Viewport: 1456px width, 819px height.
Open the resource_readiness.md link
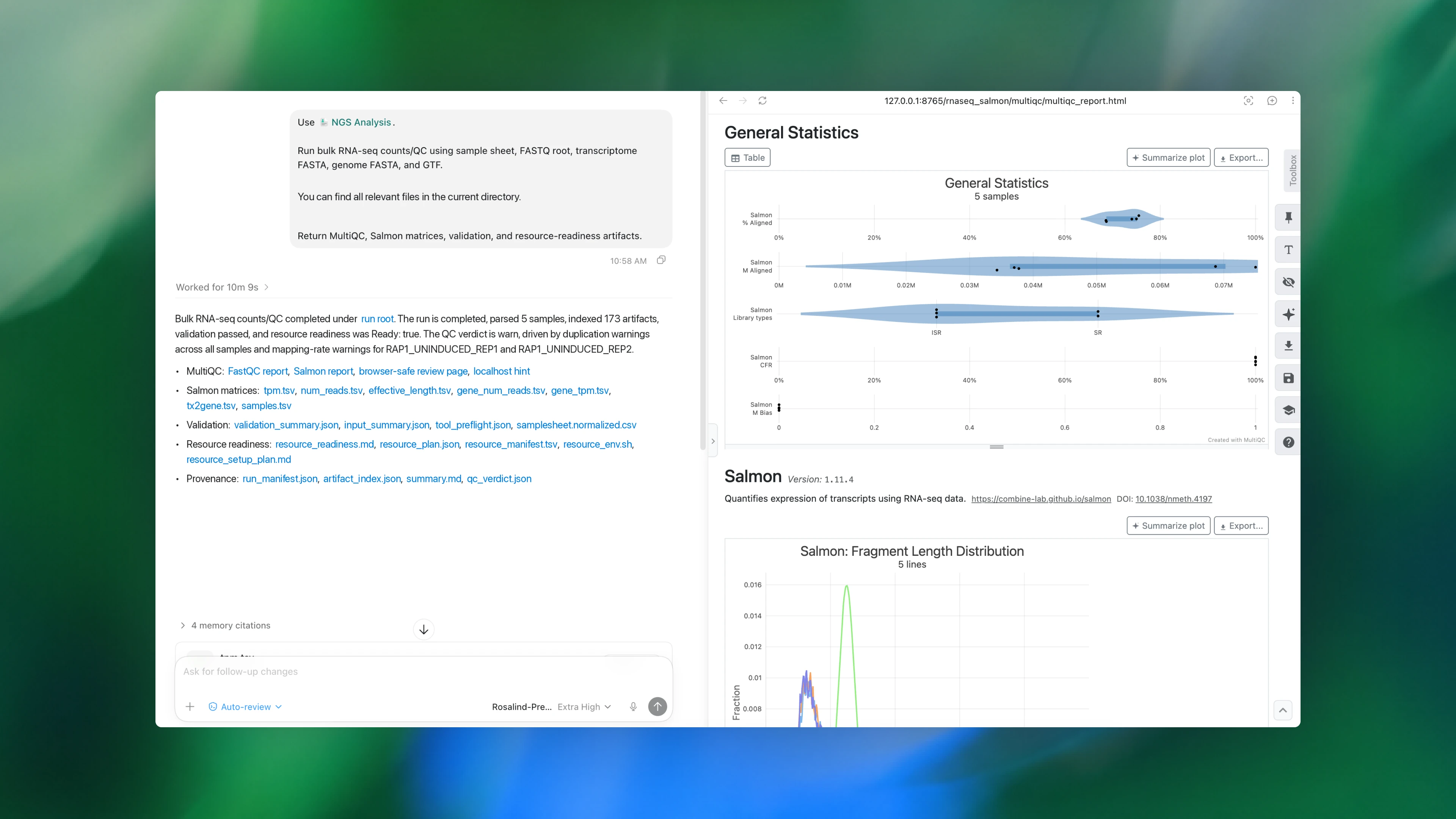[325, 444]
